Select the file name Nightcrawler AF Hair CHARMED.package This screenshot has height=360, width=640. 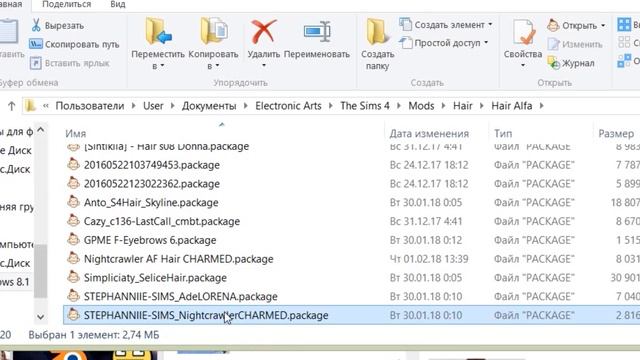[x=178, y=259]
